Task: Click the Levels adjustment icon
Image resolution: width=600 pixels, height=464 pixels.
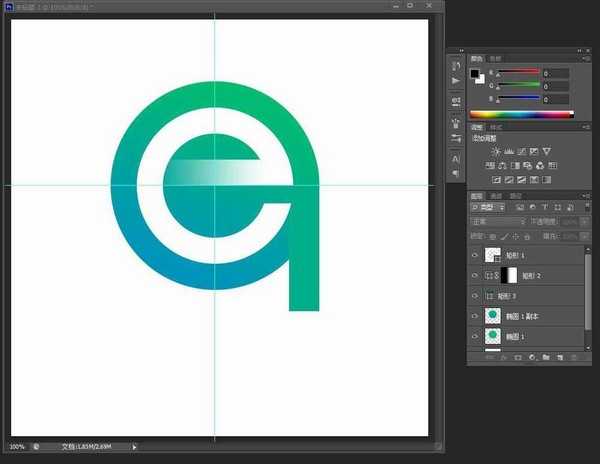Action: click(509, 151)
